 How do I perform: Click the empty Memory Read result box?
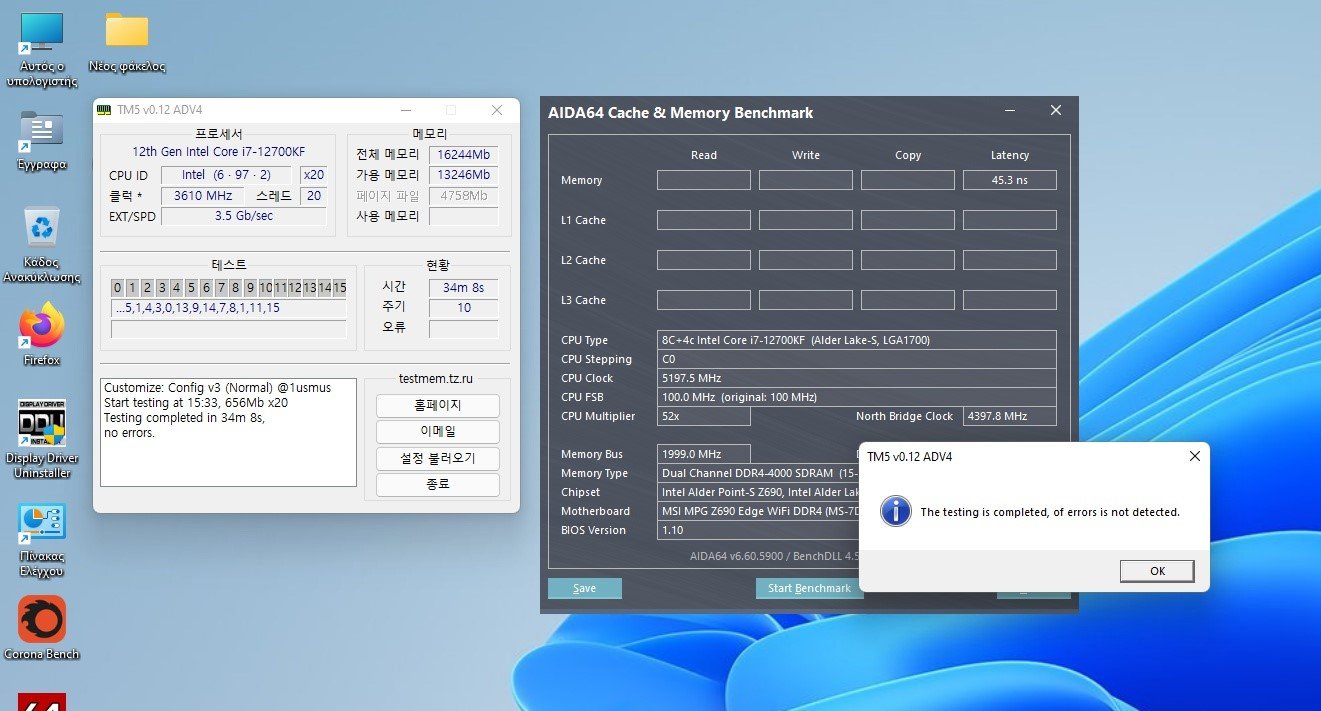coord(704,180)
